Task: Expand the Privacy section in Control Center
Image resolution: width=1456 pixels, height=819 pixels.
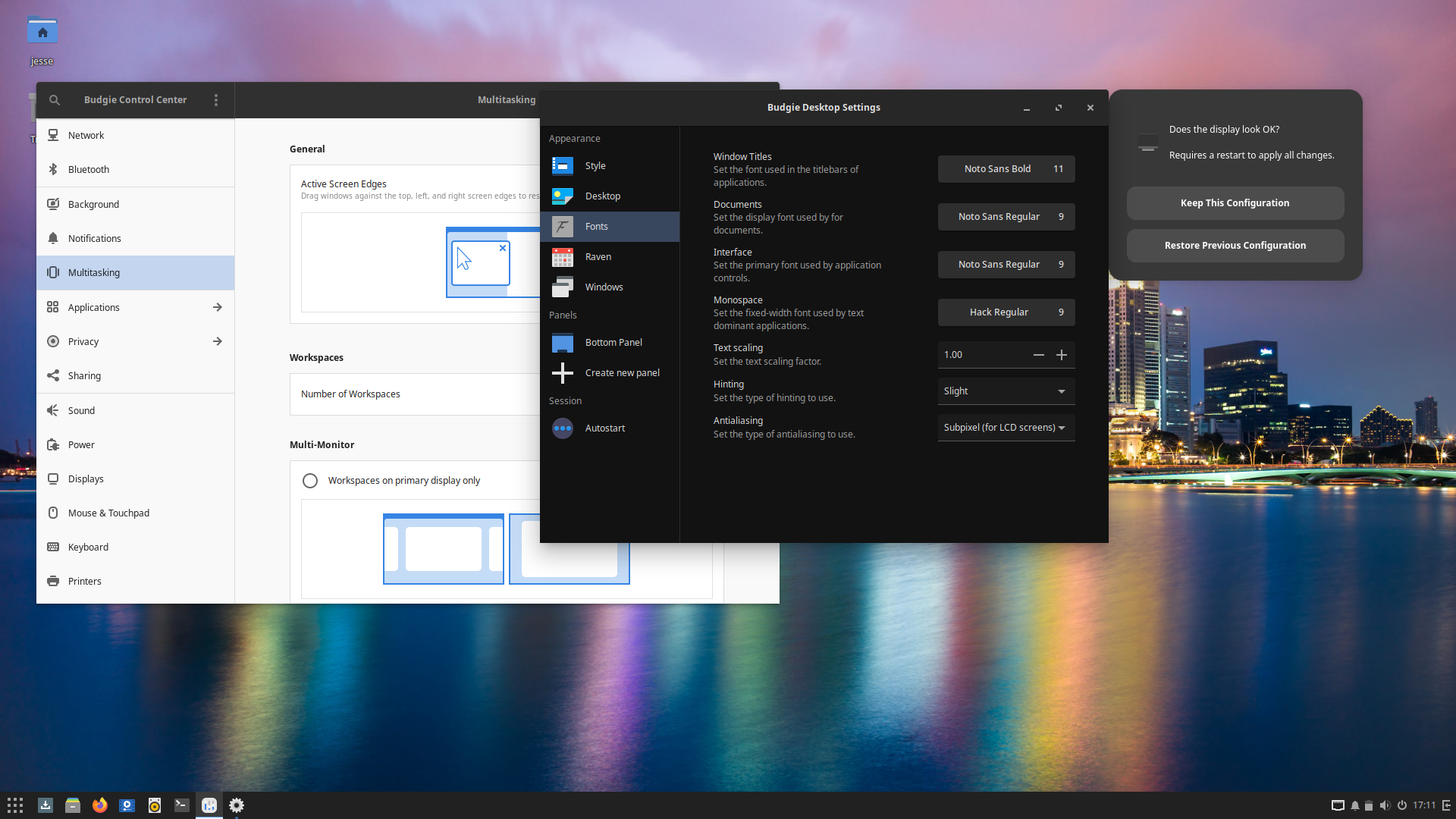Action: coord(135,341)
